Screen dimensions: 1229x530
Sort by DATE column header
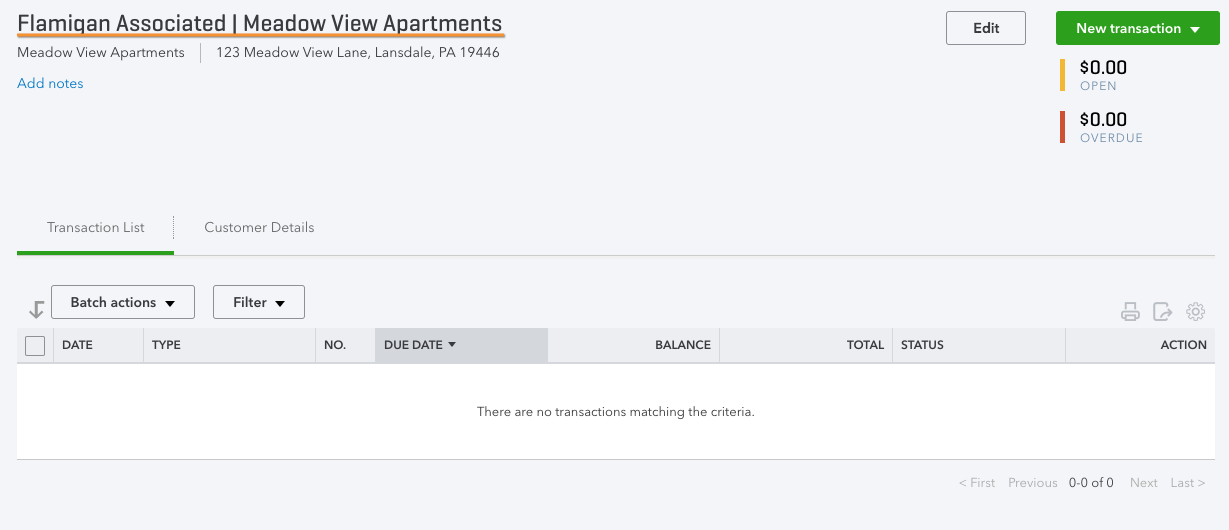[77, 345]
